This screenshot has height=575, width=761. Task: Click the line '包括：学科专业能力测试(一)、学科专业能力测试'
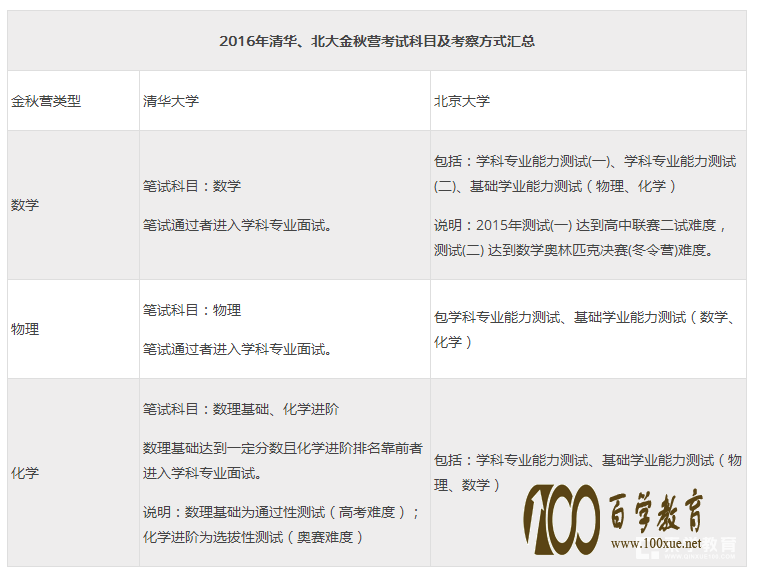585,161
